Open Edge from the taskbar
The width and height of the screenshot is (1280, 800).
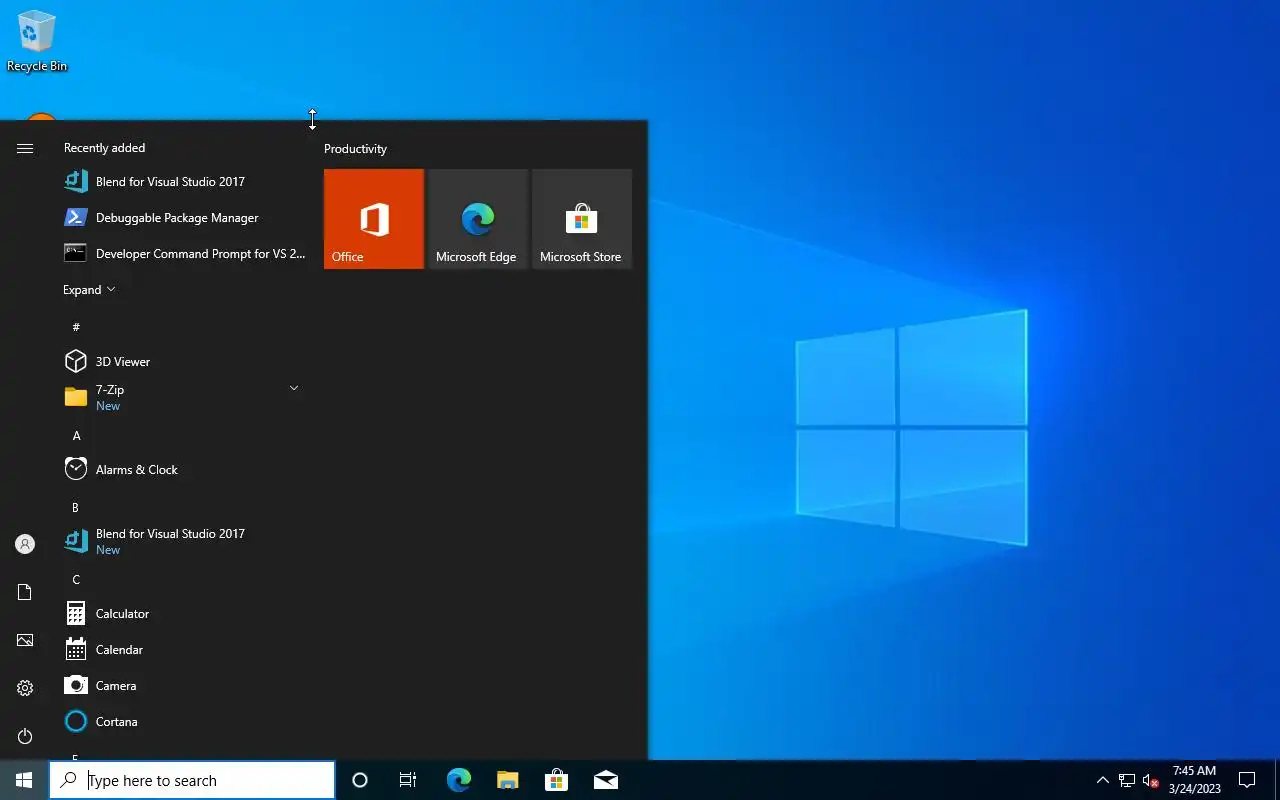pyautogui.click(x=458, y=780)
